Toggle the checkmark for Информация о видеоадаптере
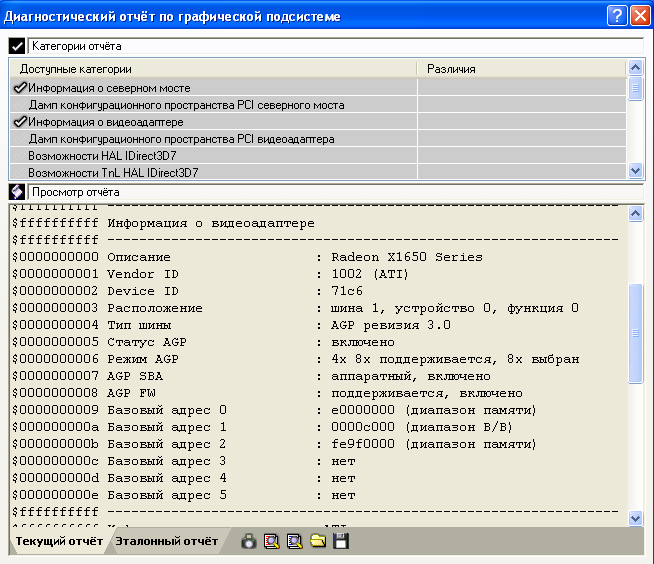 pyautogui.click(x=20, y=122)
